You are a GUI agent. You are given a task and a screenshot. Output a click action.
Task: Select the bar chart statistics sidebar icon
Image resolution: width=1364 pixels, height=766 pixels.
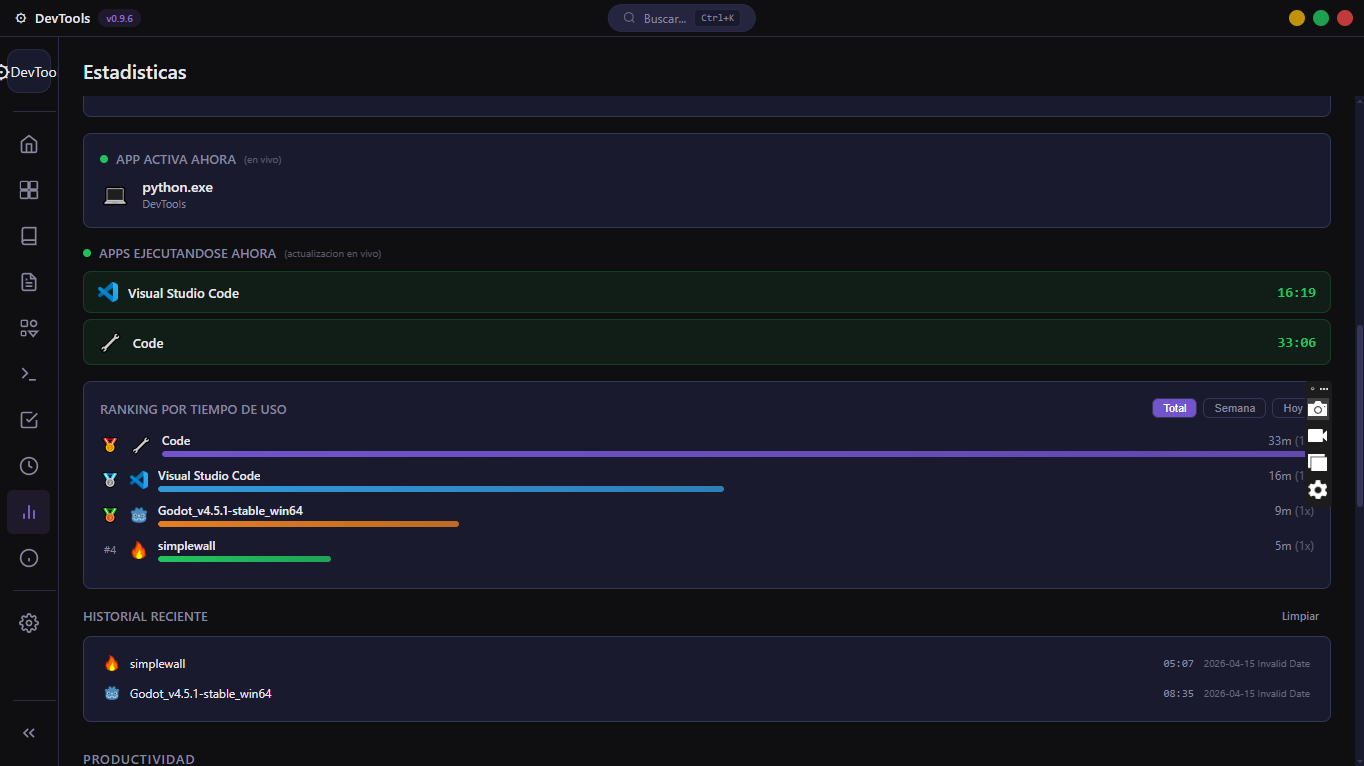click(29, 512)
